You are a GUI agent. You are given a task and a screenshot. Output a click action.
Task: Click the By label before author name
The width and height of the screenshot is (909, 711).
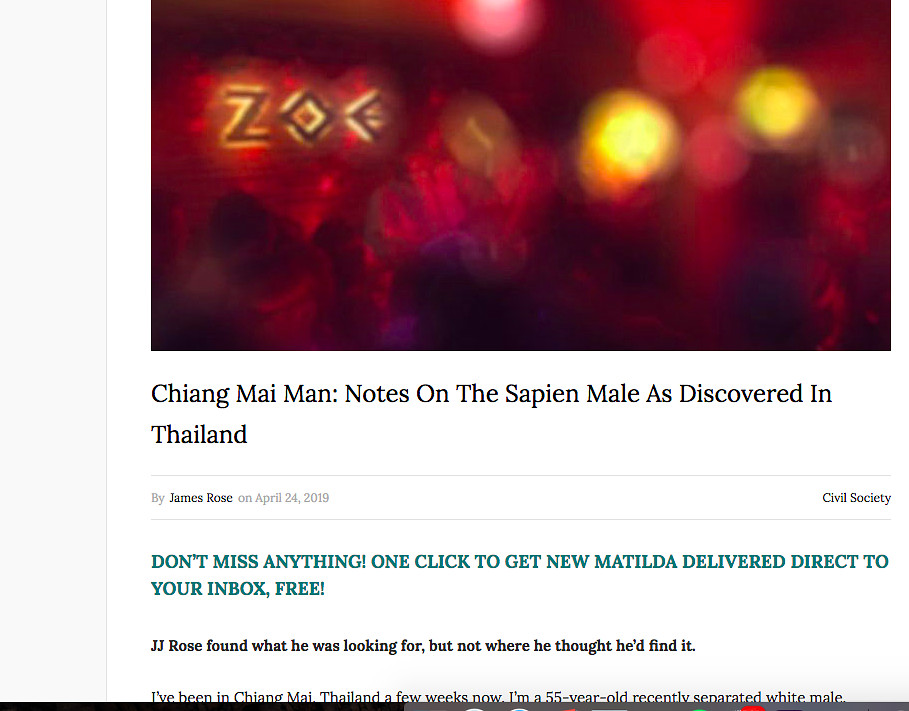pos(158,498)
